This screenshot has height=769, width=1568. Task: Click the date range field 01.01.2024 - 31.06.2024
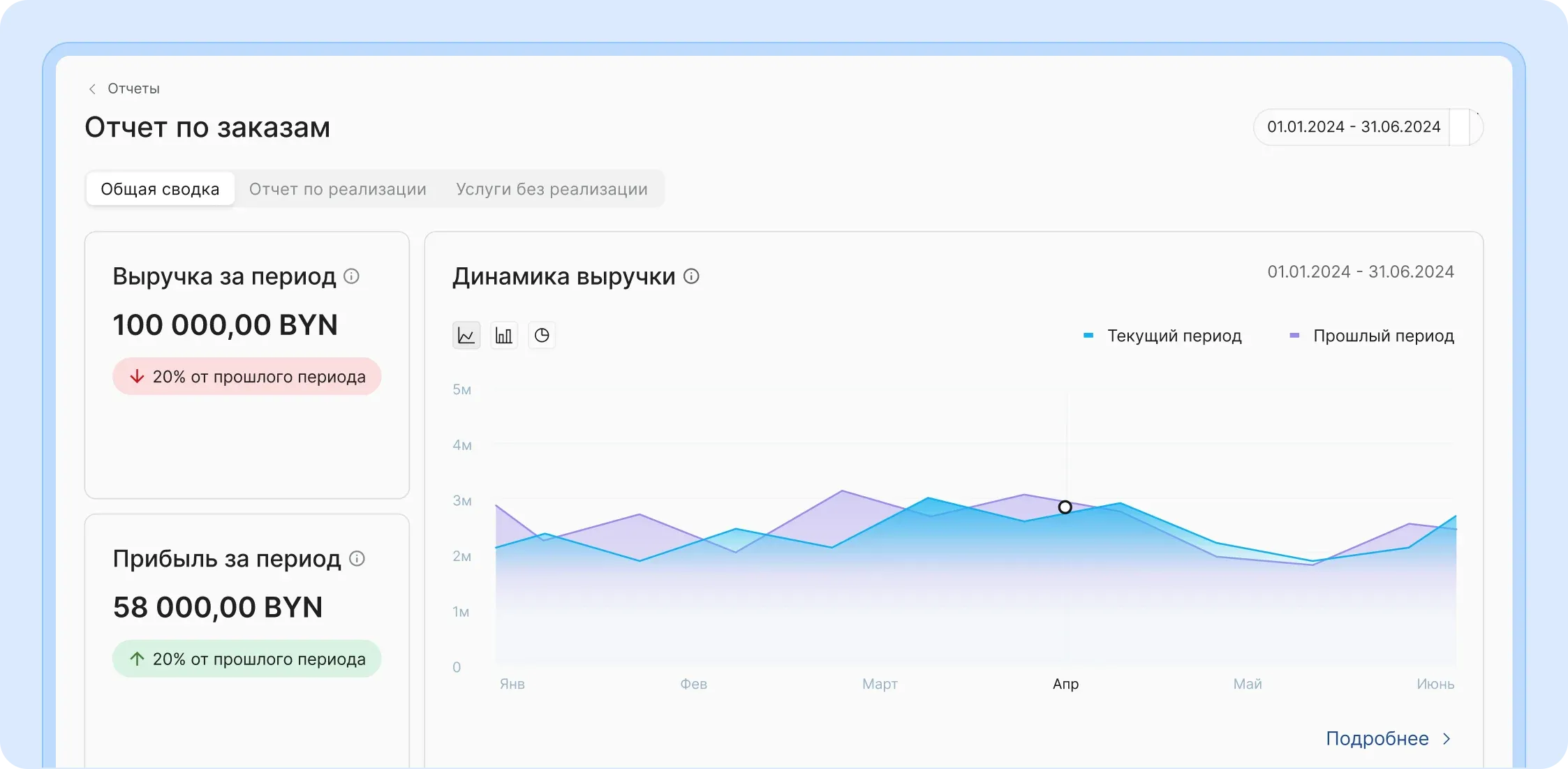pos(1354,126)
